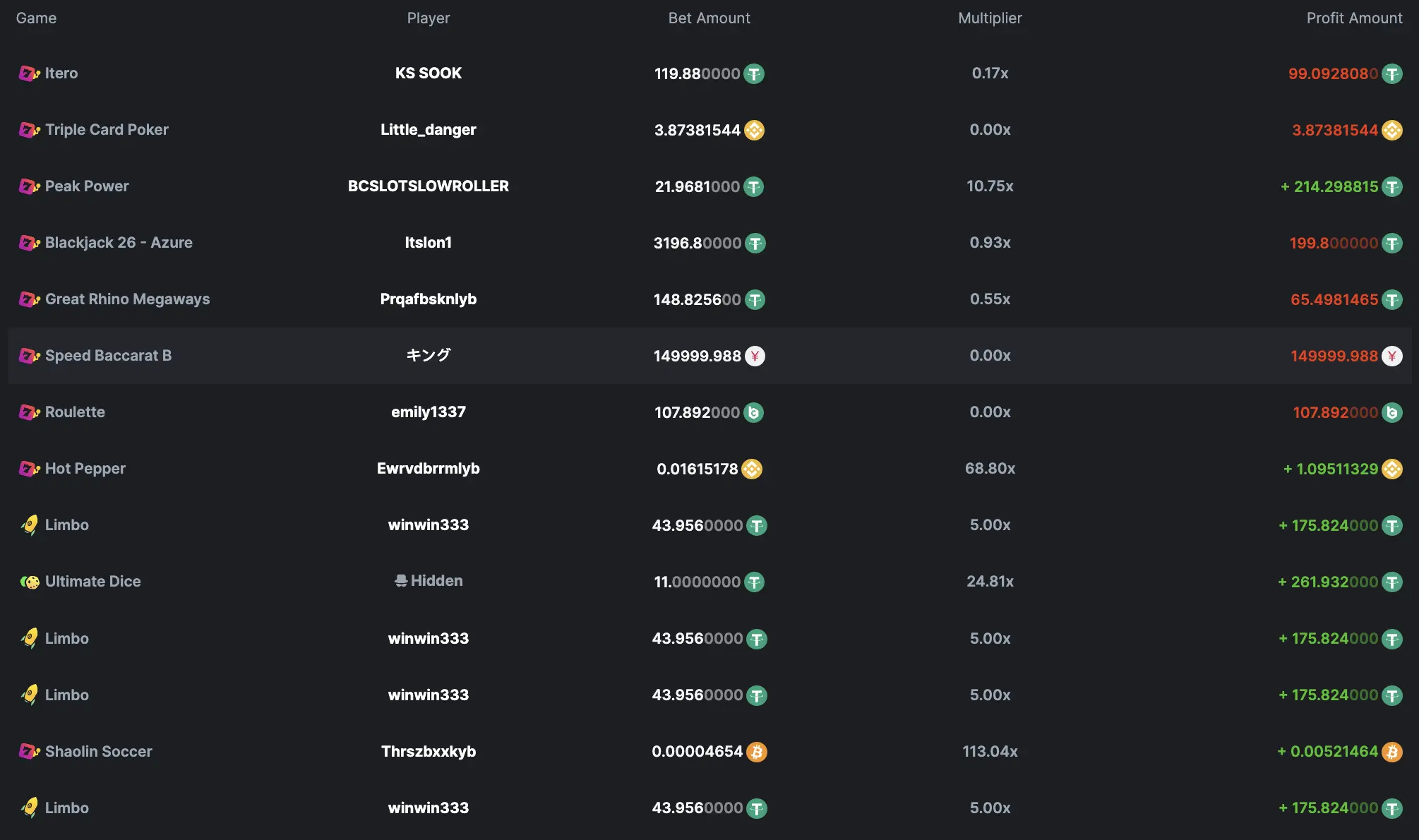Select the Multiplier column header

(990, 18)
